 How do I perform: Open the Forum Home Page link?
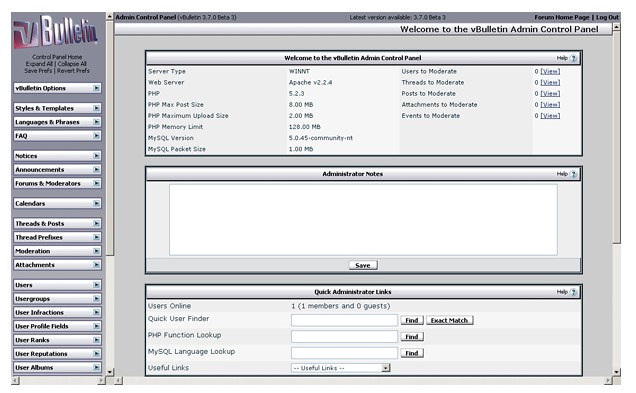(562, 17)
